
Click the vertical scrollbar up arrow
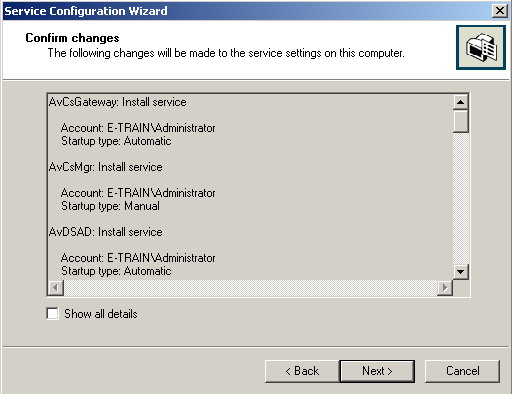(x=461, y=102)
